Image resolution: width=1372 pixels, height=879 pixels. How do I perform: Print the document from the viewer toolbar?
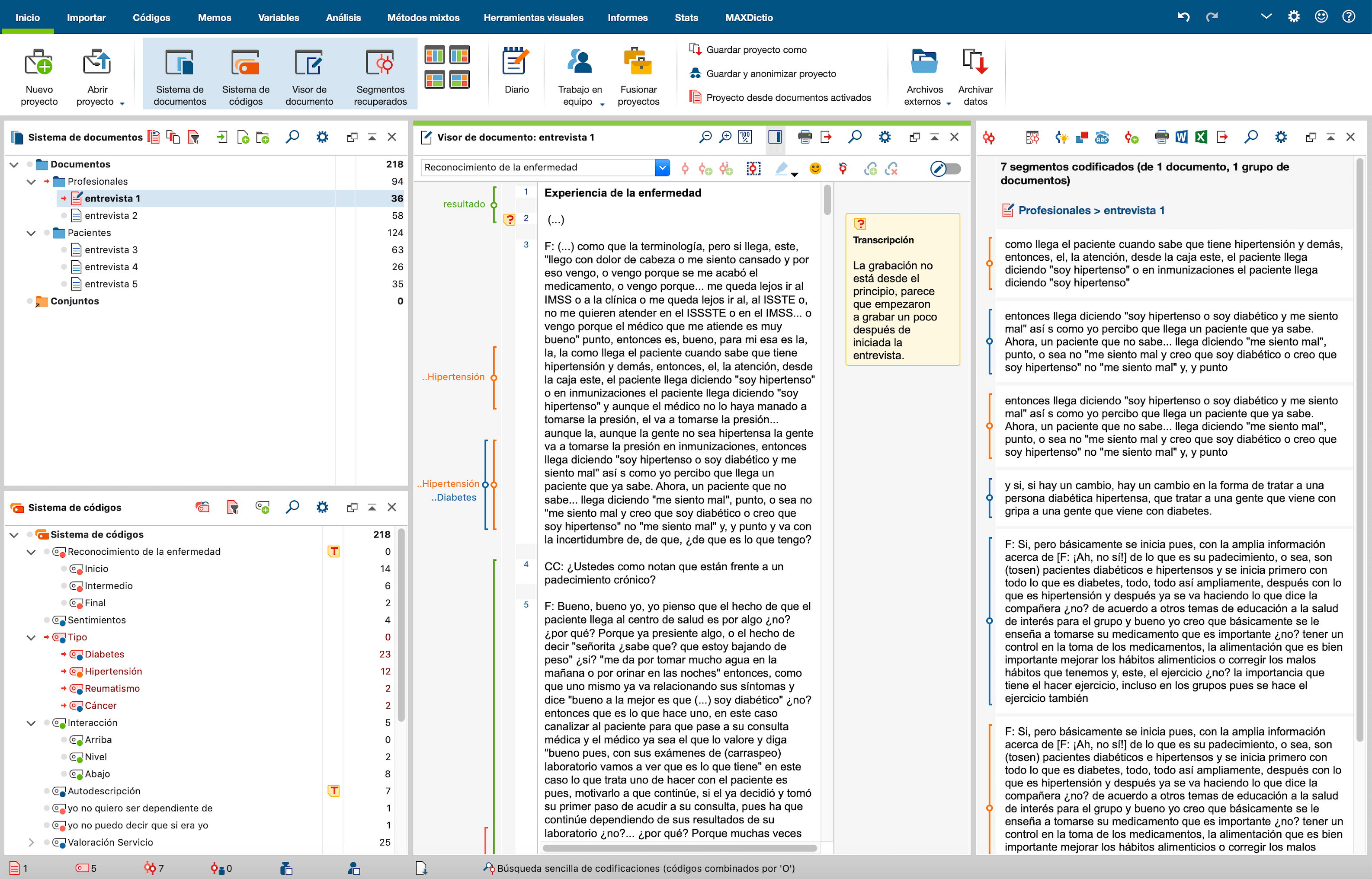coord(805,137)
